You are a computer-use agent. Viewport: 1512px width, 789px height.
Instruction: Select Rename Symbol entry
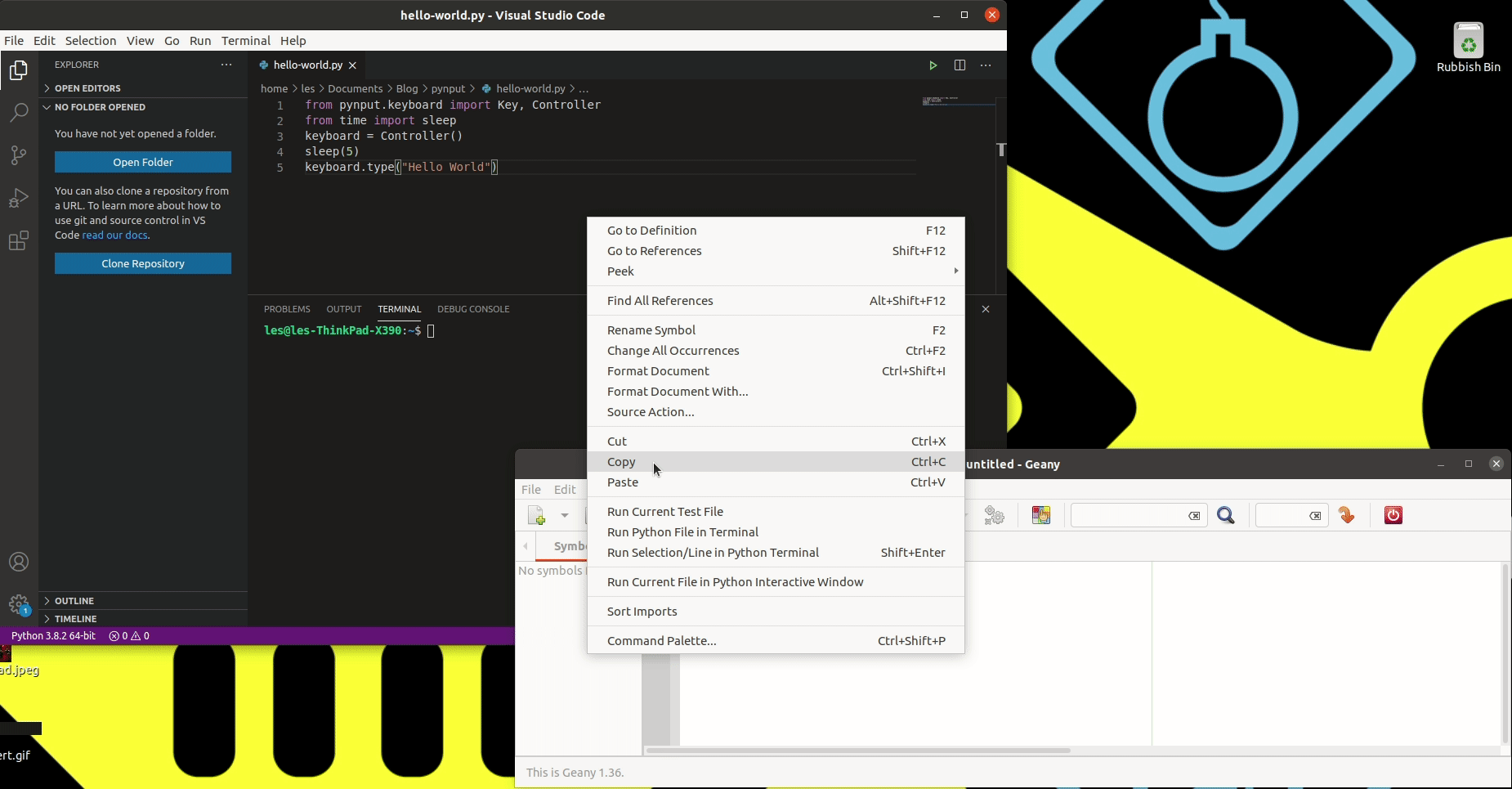pos(776,330)
